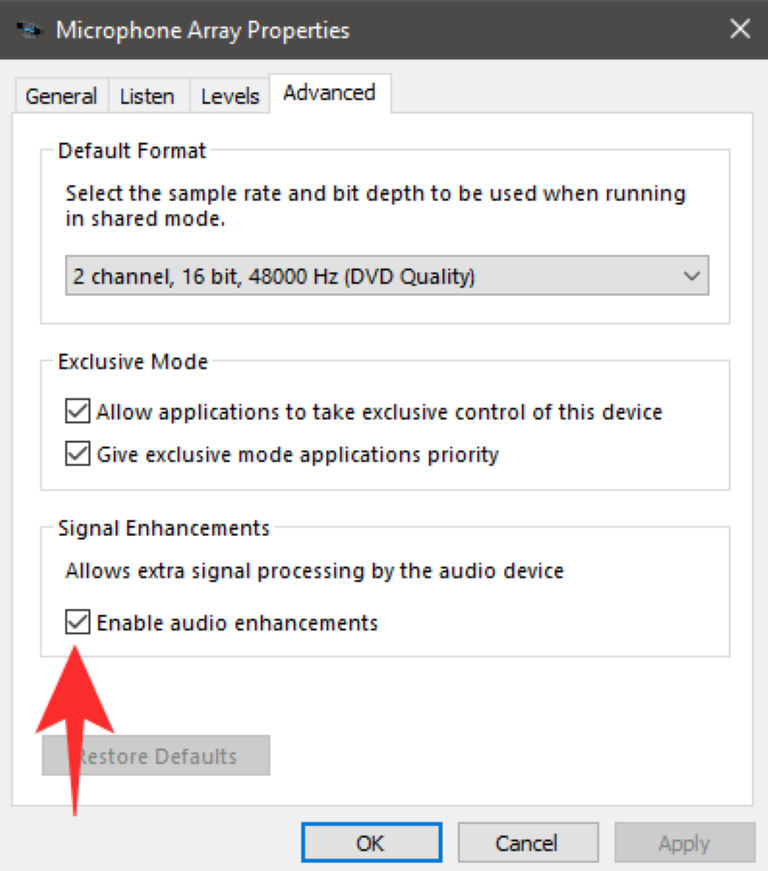The height and width of the screenshot is (871, 768).
Task: Close the Microphone Array Properties dialog
Action: [x=740, y=29]
